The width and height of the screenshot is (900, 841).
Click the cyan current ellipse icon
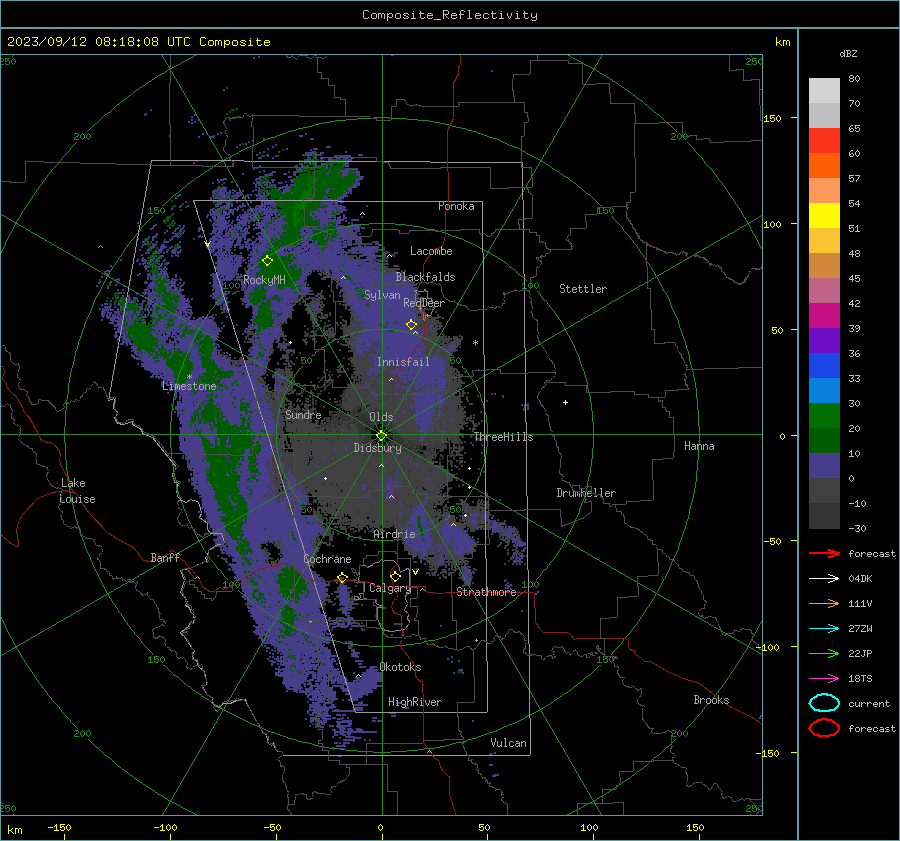pyautogui.click(x=824, y=703)
